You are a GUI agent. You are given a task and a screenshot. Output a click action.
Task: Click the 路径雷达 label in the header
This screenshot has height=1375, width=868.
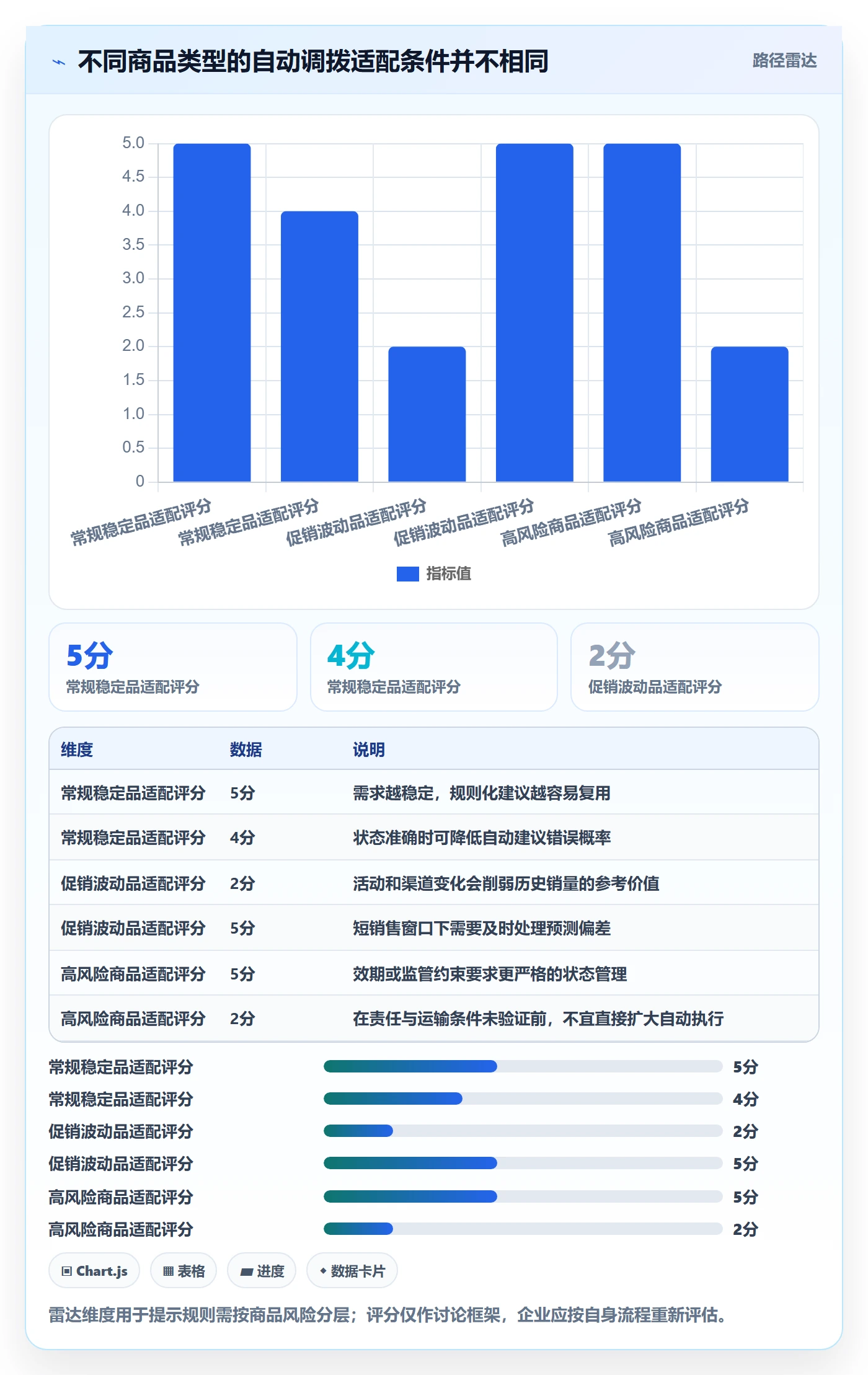784,60
